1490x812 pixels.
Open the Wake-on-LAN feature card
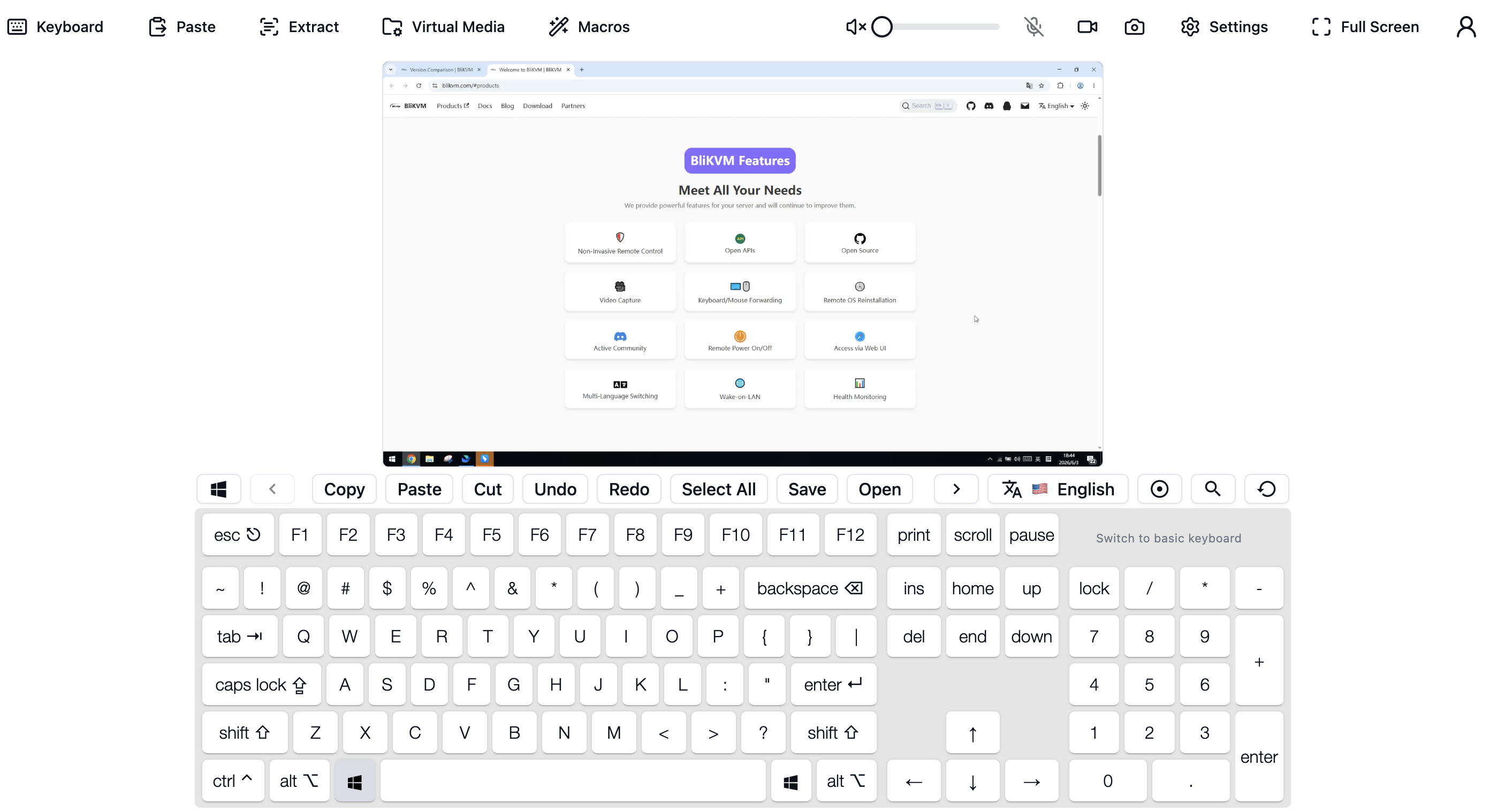740,389
